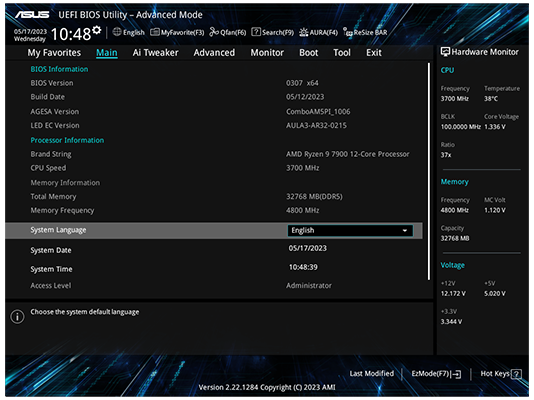
Task: Switch to EzMode(F7)
Action: point(436,374)
